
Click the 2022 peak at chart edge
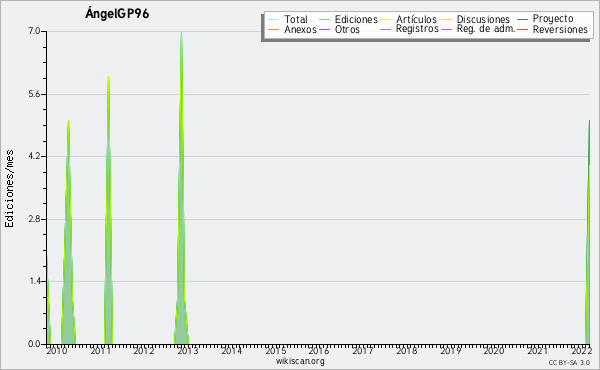tap(589, 121)
